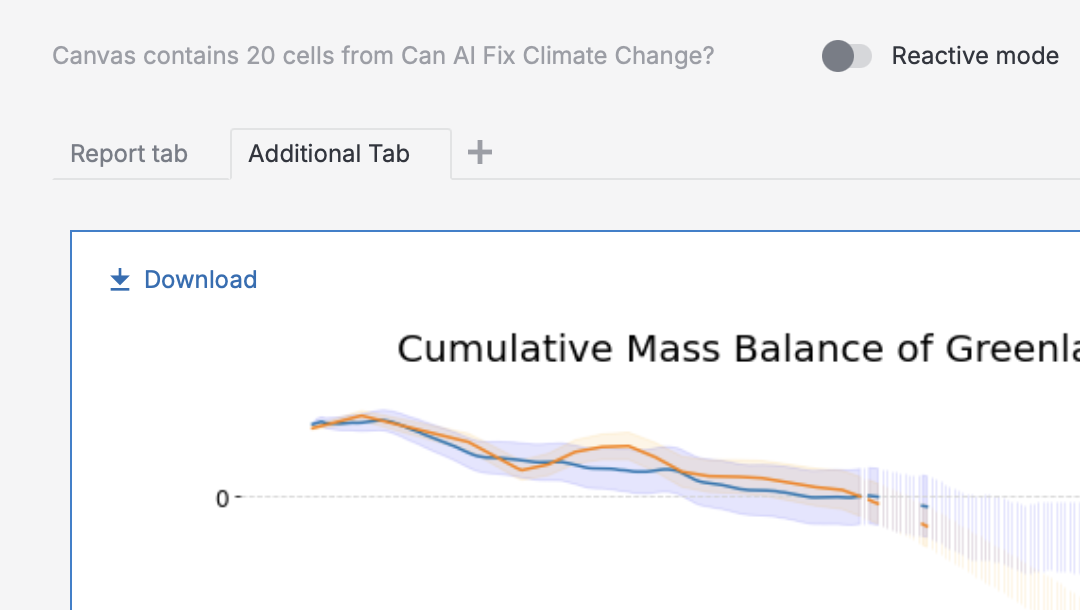Select the Additional Tab

click(328, 153)
